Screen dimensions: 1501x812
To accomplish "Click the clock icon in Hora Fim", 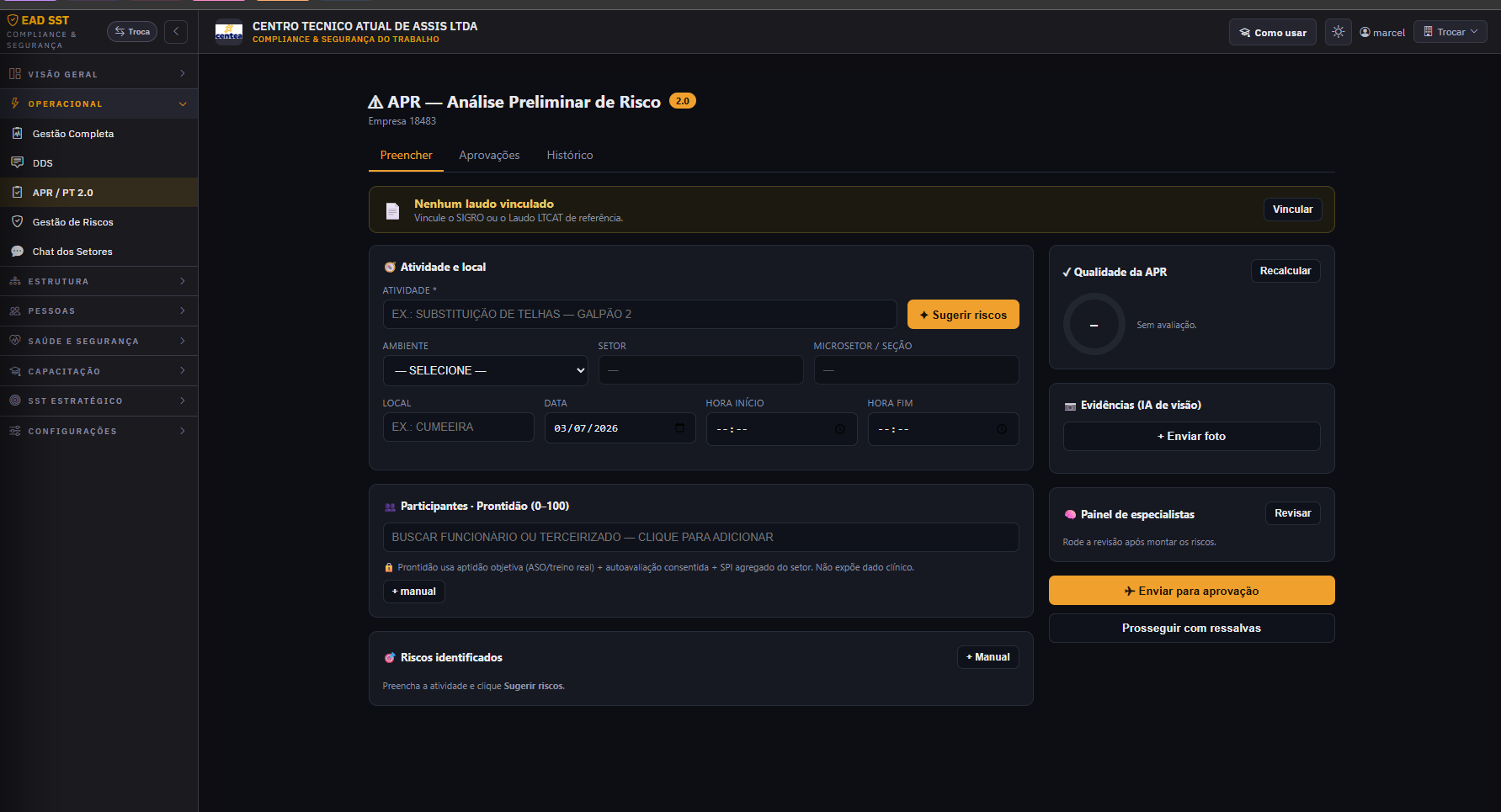I will pos(1002,429).
